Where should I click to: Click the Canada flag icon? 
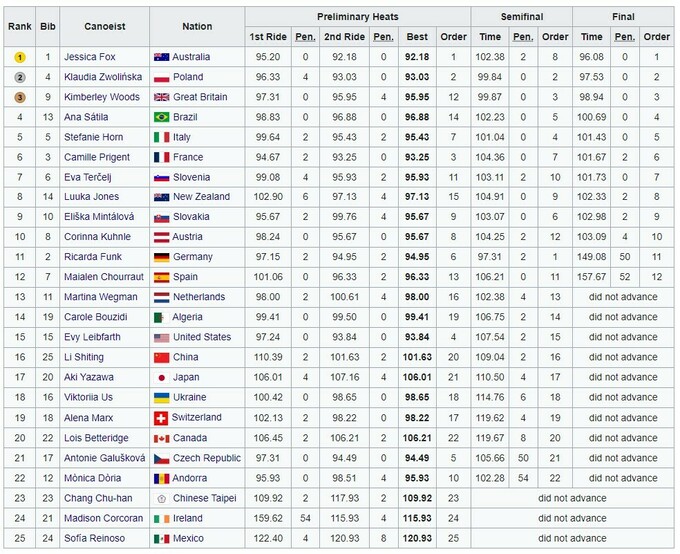point(161,438)
